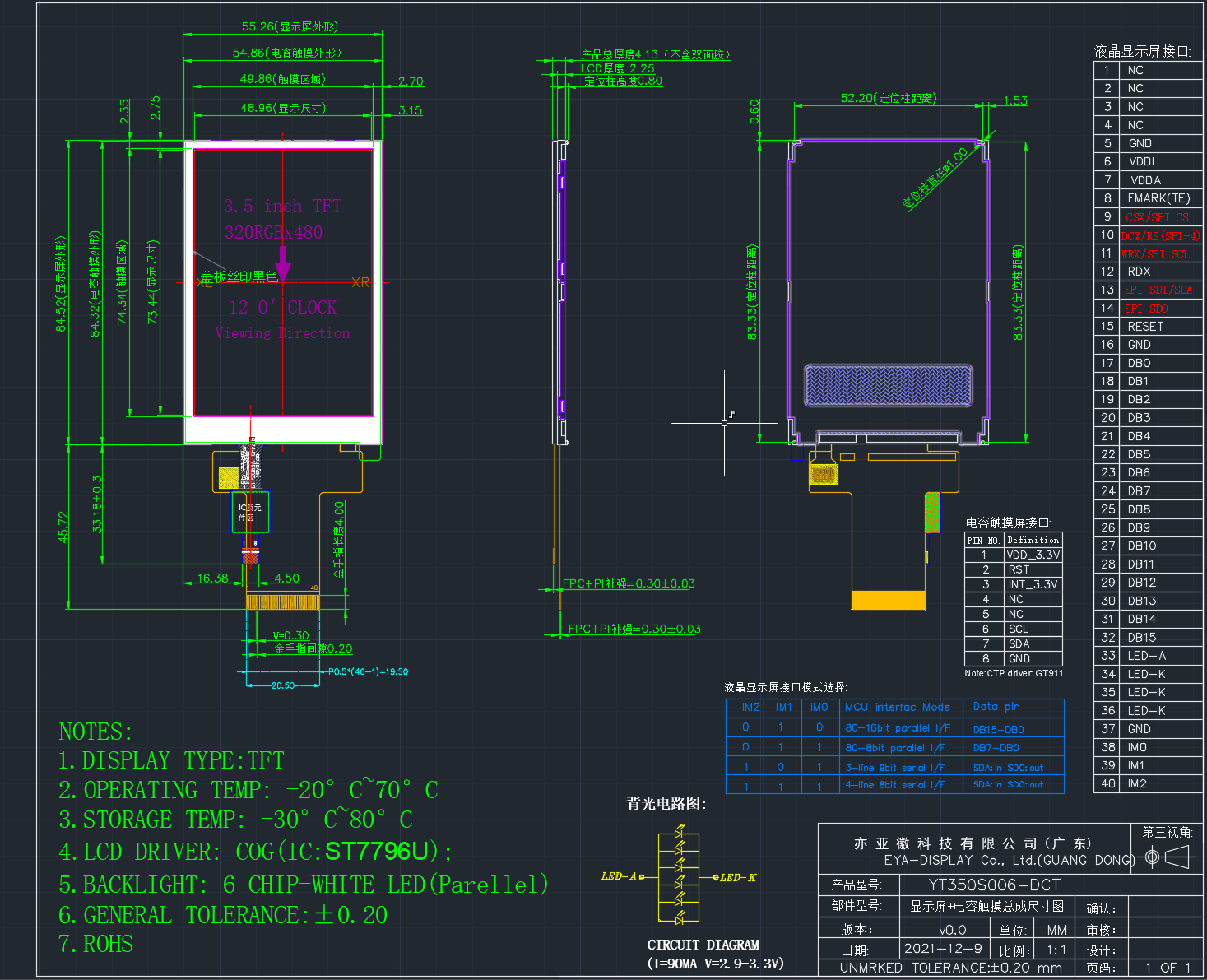Pick the "Viewing Direction" text
This screenshot has height=980, width=1207.
tap(282, 333)
